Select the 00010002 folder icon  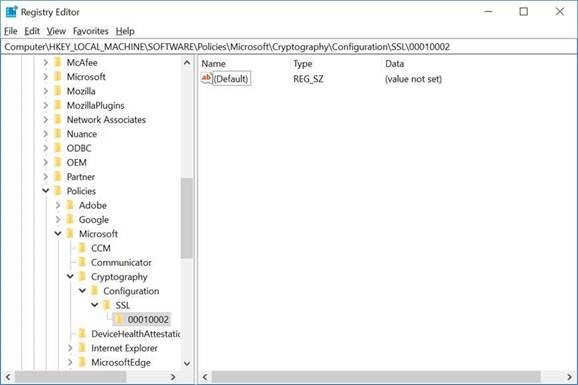pyautogui.click(x=119, y=319)
